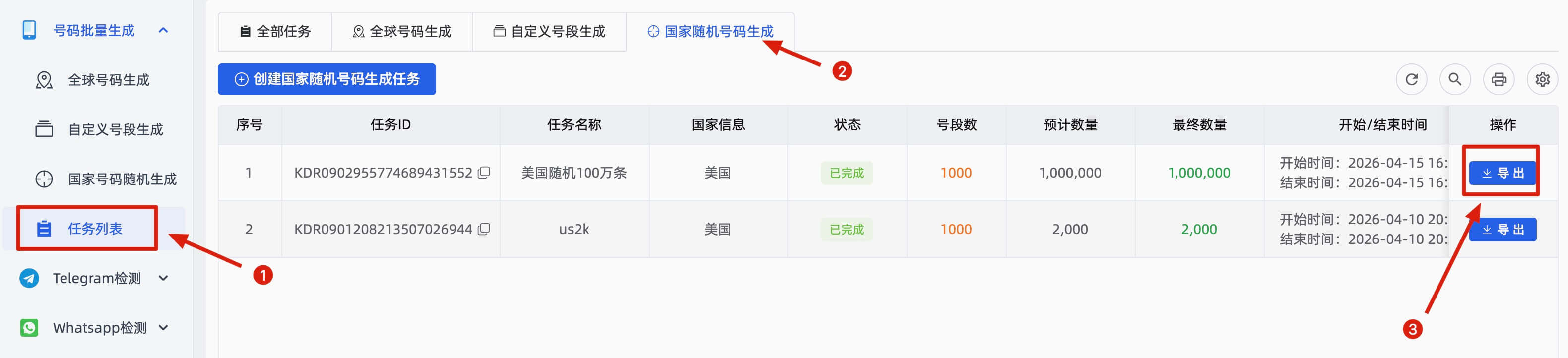This screenshot has width=1568, height=358.
Task: Copy task ID KDR0902955774689431552
Action: pos(484,172)
